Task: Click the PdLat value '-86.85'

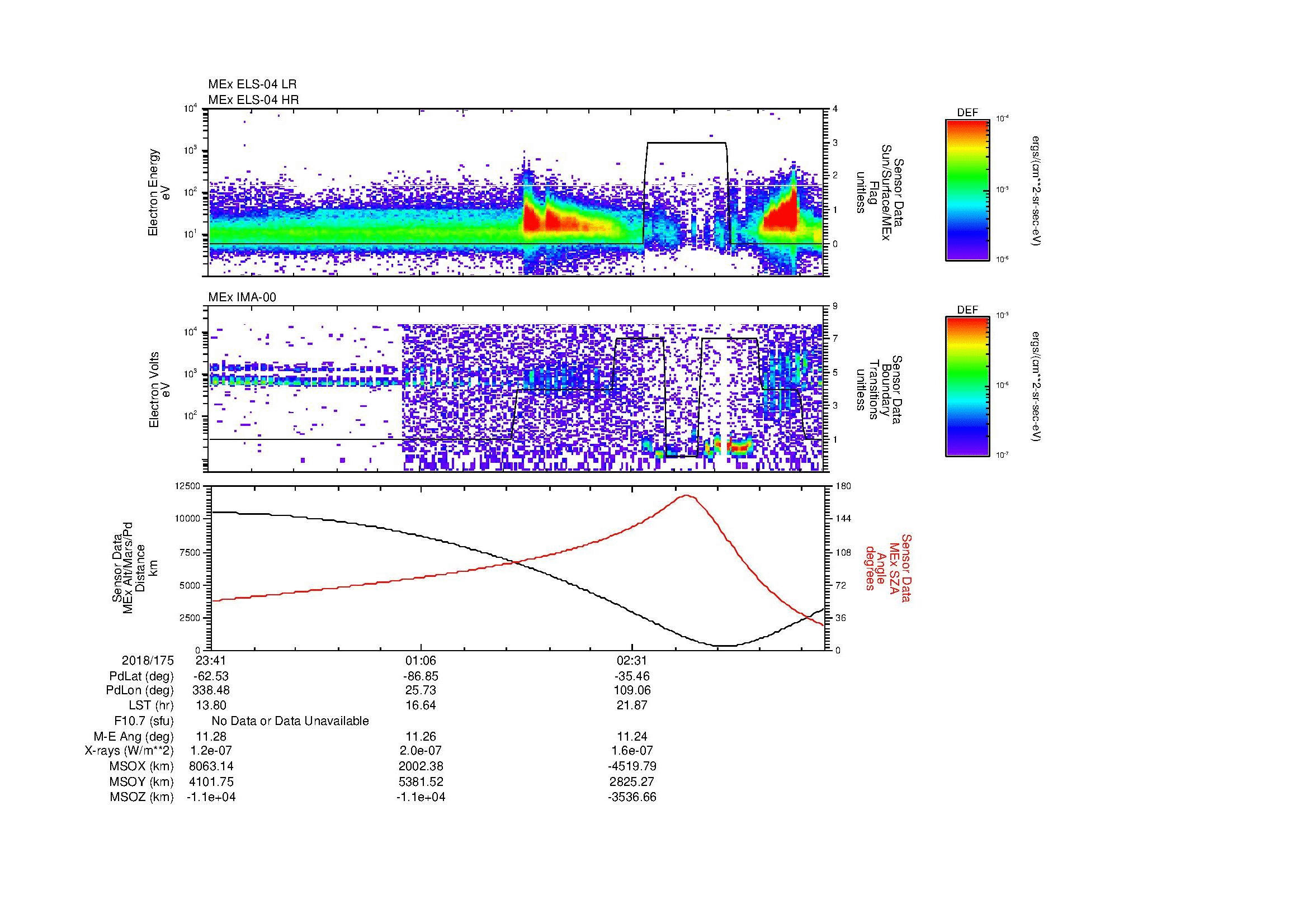Action: pos(421,676)
